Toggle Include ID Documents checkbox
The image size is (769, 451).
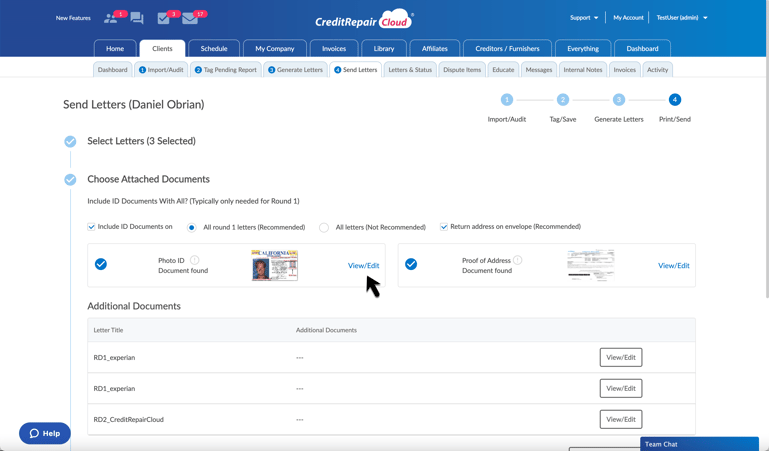92,227
